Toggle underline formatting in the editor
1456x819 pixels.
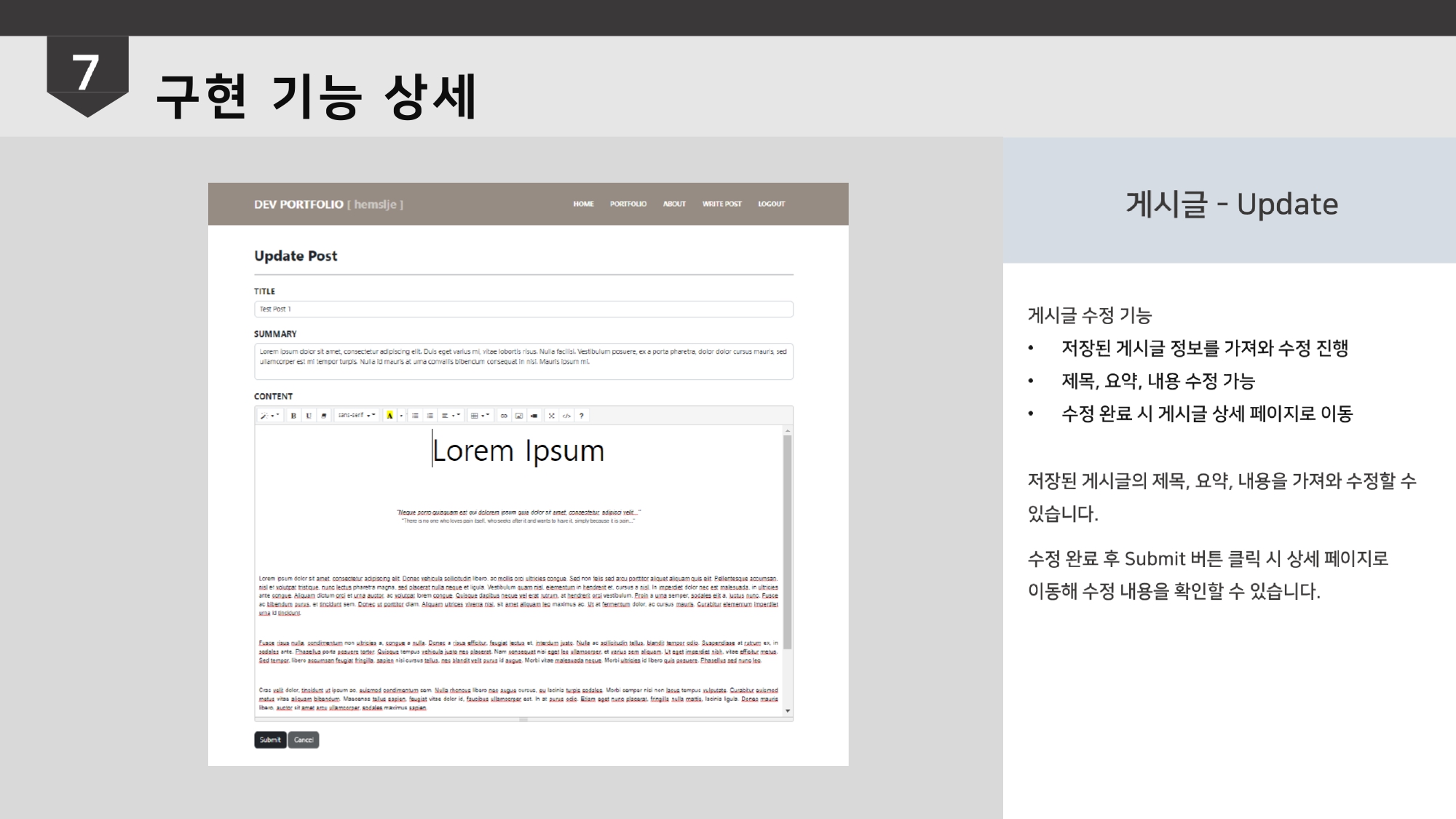[309, 416]
